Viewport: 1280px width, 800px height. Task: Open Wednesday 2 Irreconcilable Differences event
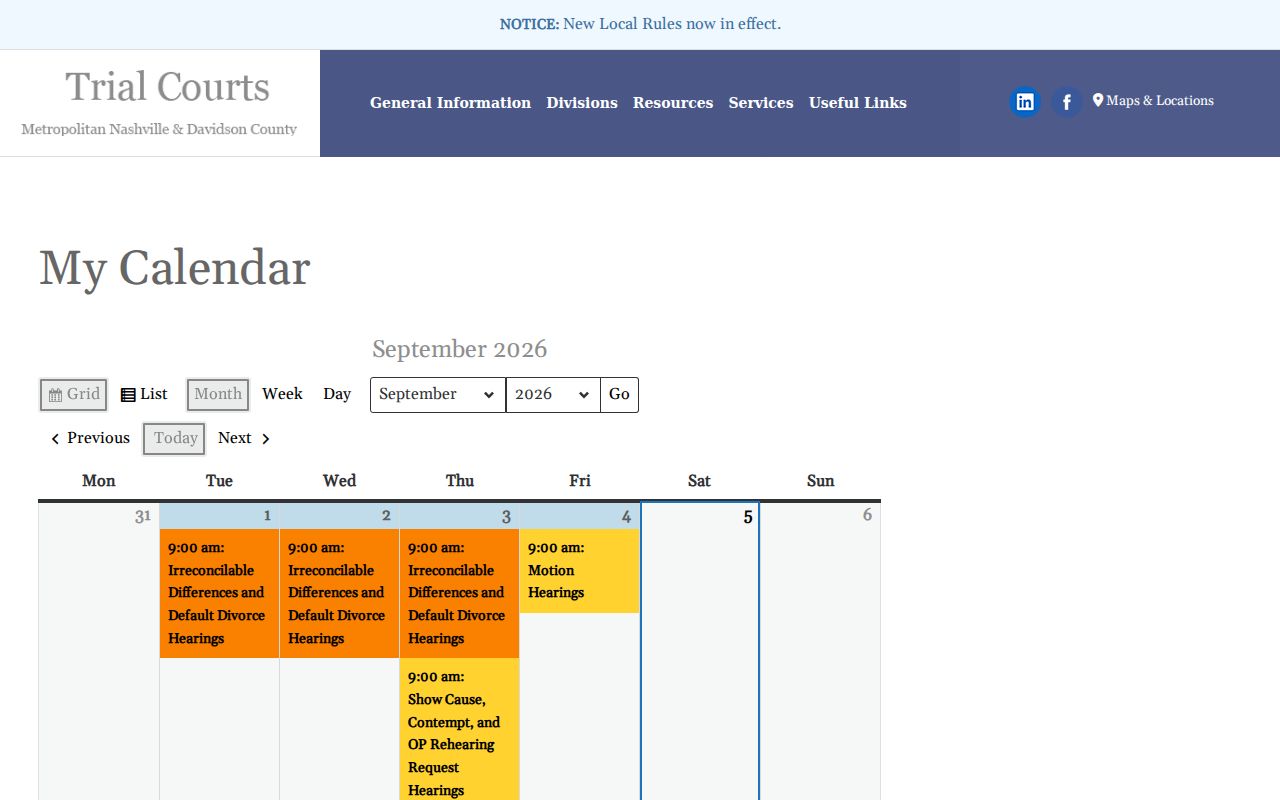click(339, 593)
